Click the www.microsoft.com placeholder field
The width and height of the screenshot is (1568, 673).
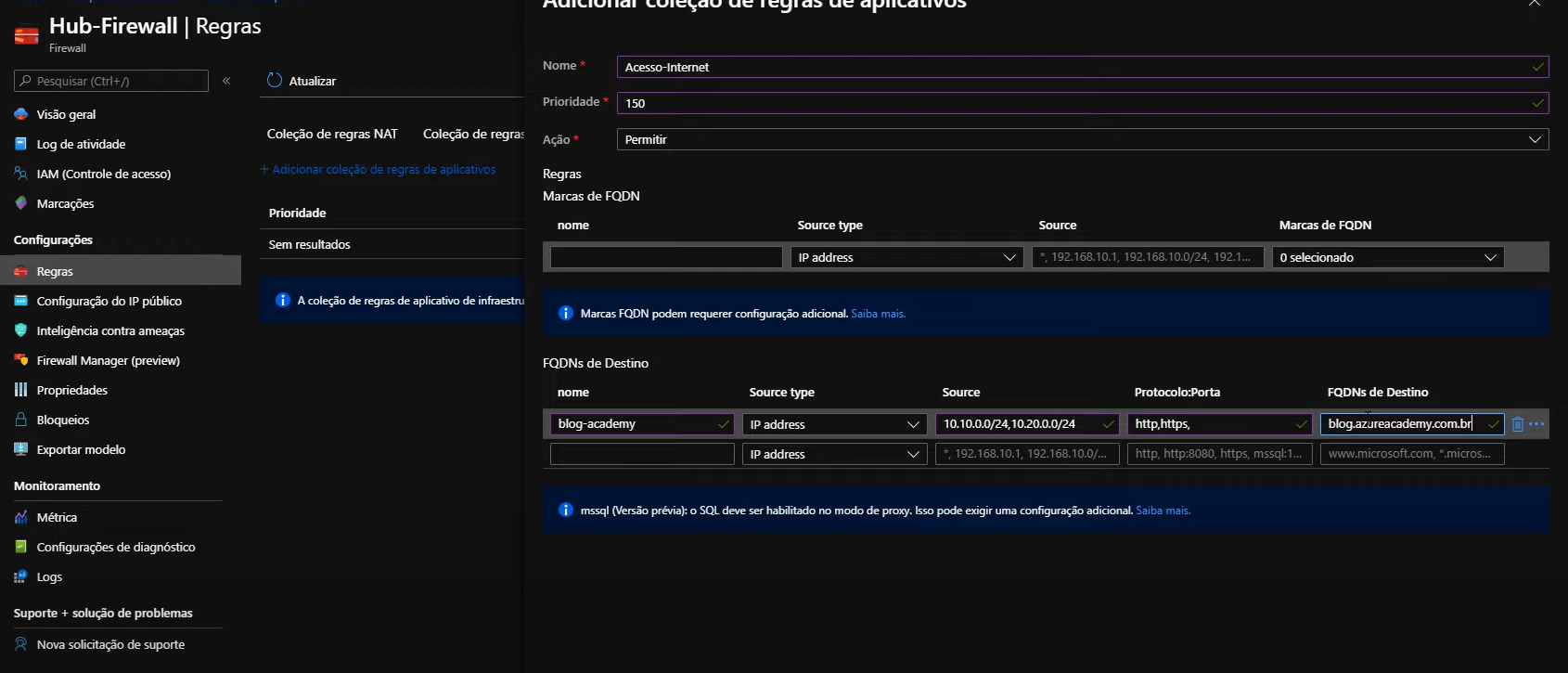[1412, 454]
